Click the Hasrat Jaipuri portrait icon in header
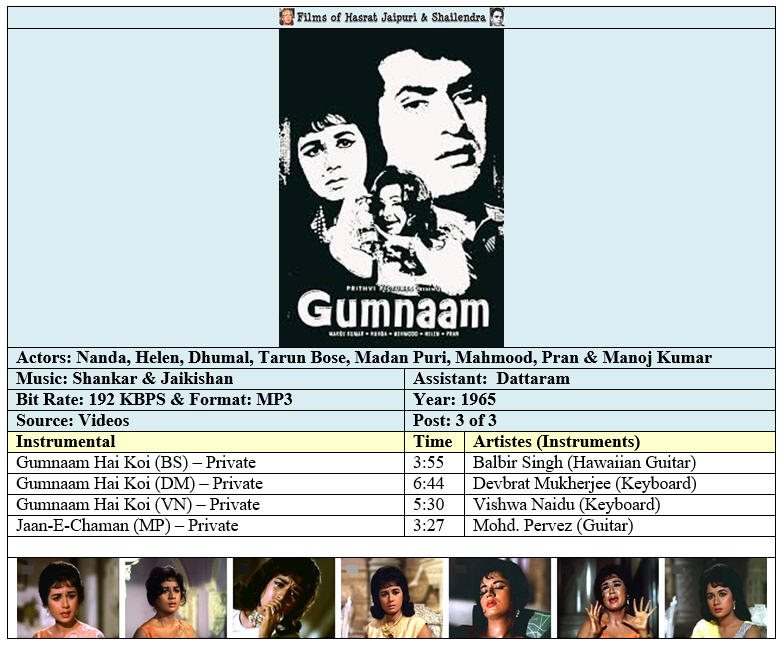 coord(286,17)
